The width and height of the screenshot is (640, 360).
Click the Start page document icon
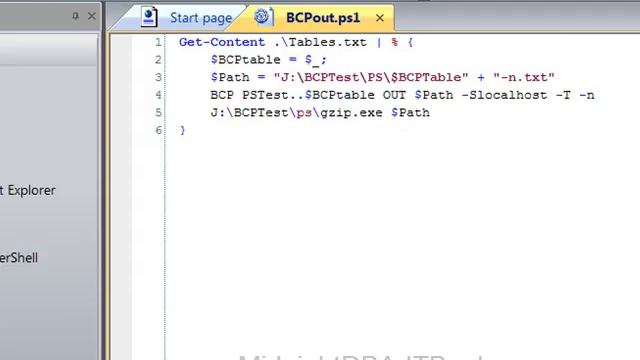149,17
